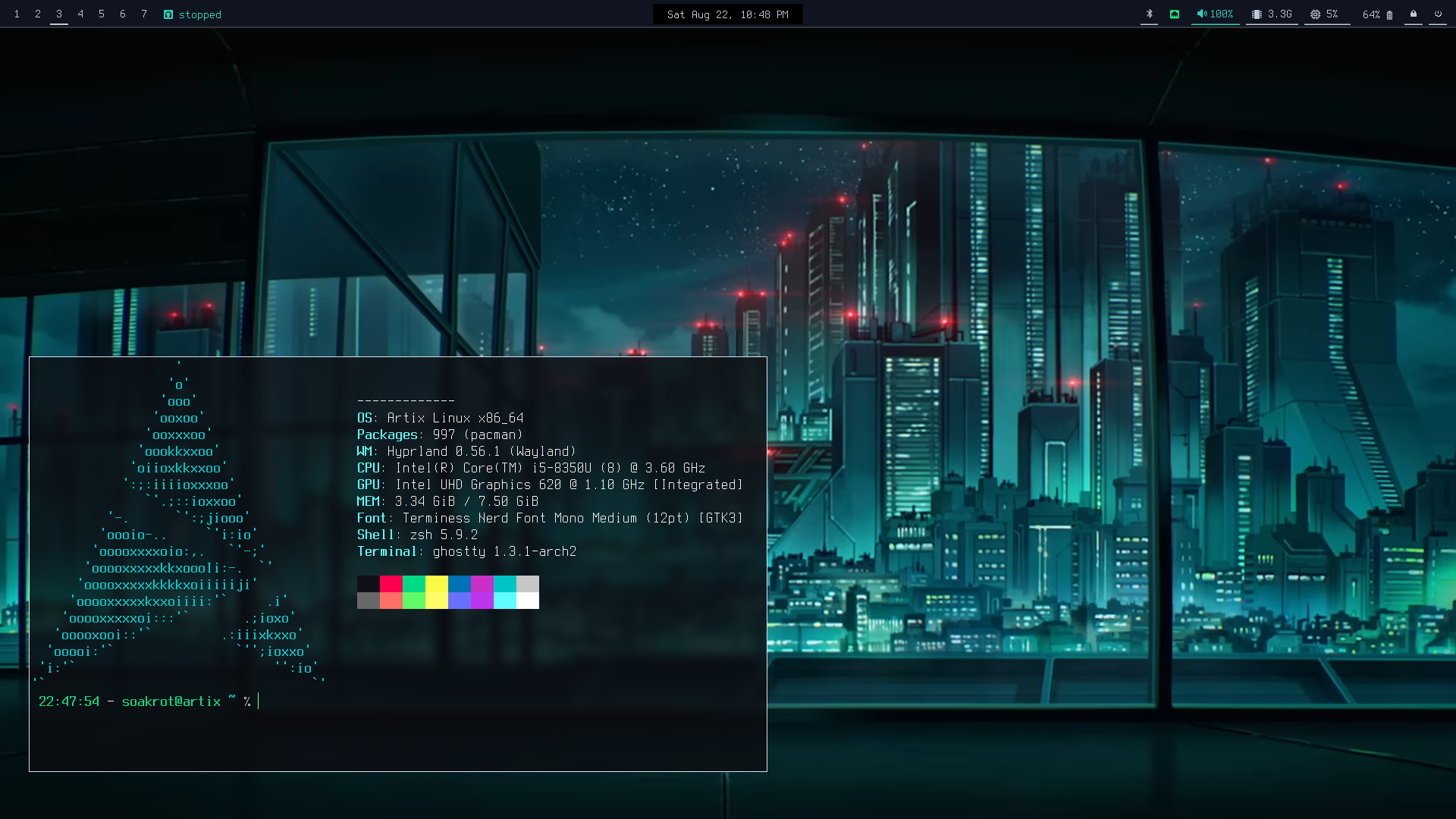
Task: Open the Bluetooth status icon
Action: coord(1149,14)
